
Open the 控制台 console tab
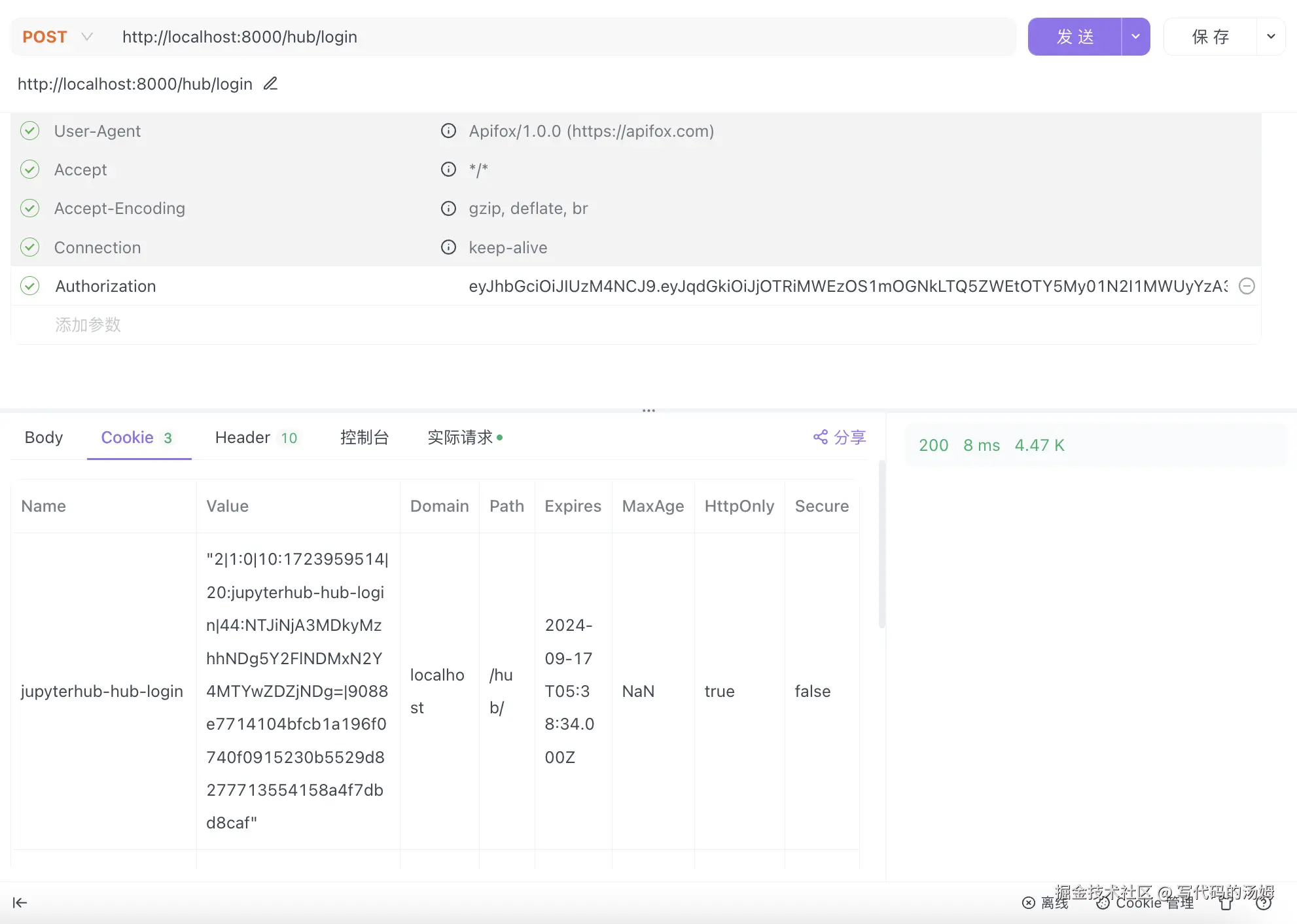click(364, 437)
